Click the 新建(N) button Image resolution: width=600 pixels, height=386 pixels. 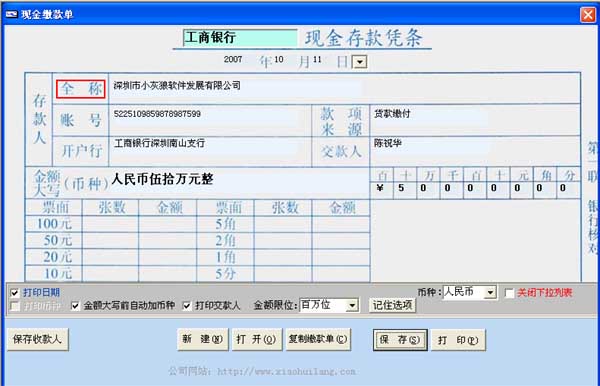coord(203,339)
